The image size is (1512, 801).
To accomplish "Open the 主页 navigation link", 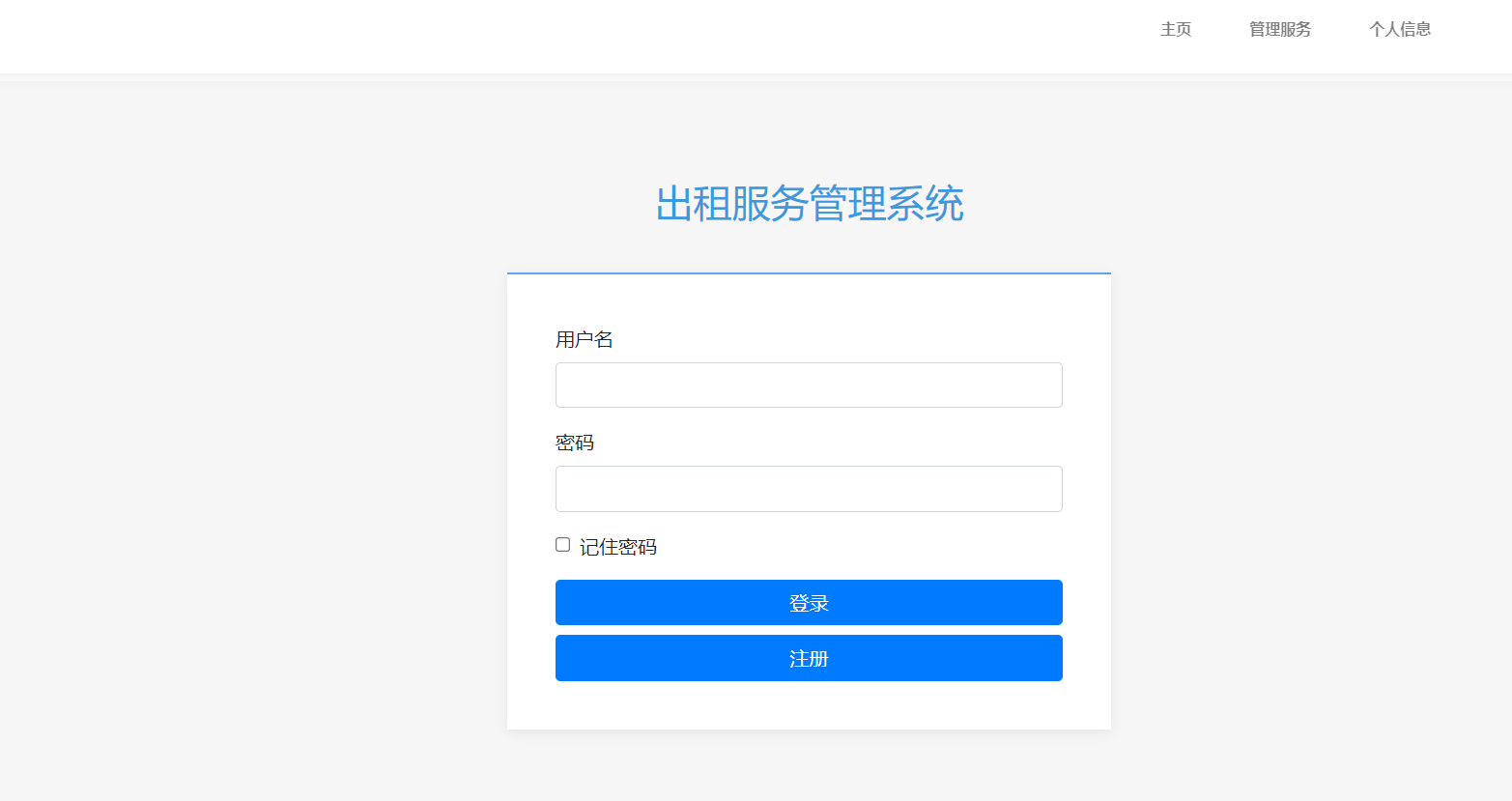I will tap(1176, 29).
